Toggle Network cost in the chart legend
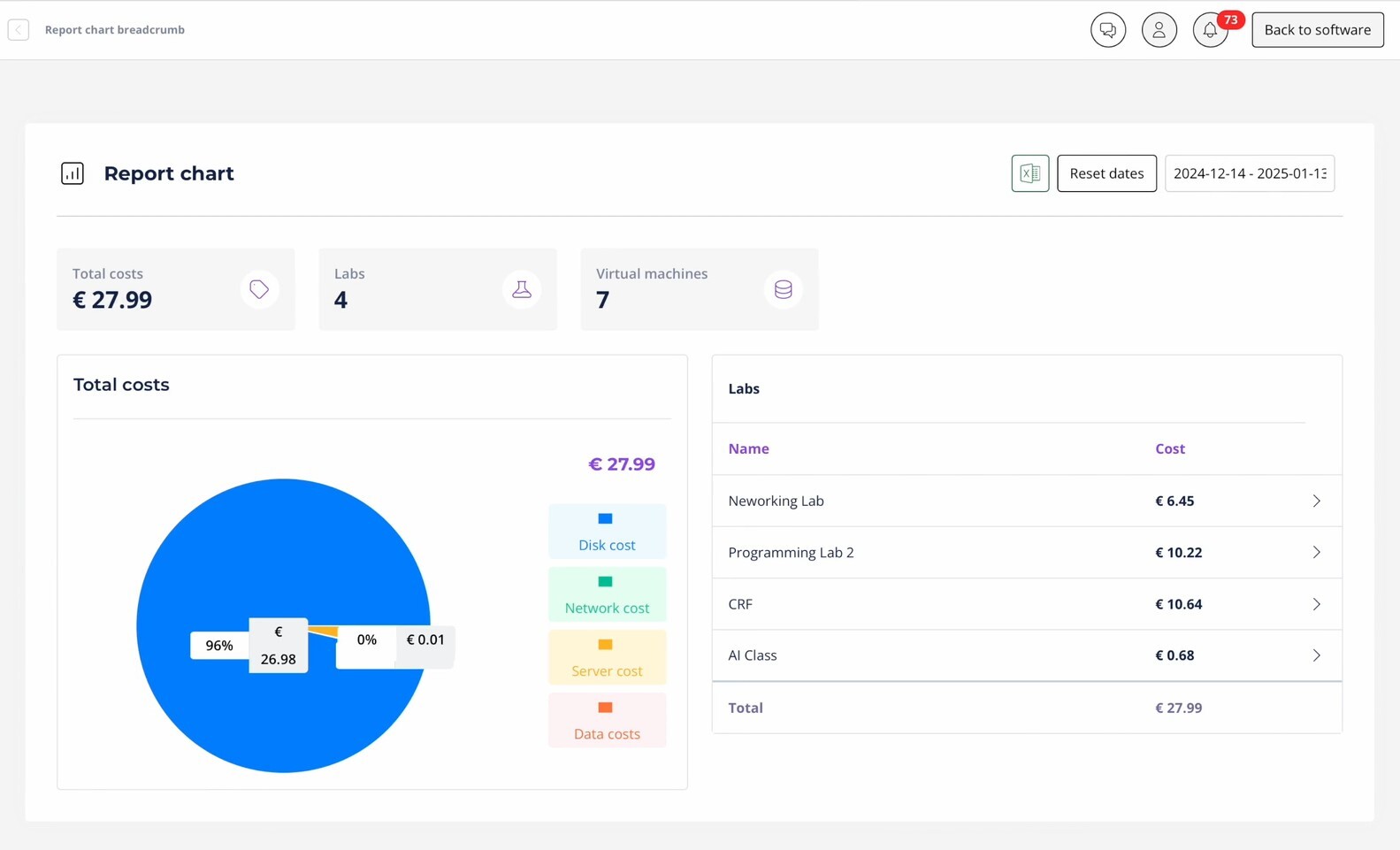The width and height of the screenshot is (1400, 850). (607, 594)
